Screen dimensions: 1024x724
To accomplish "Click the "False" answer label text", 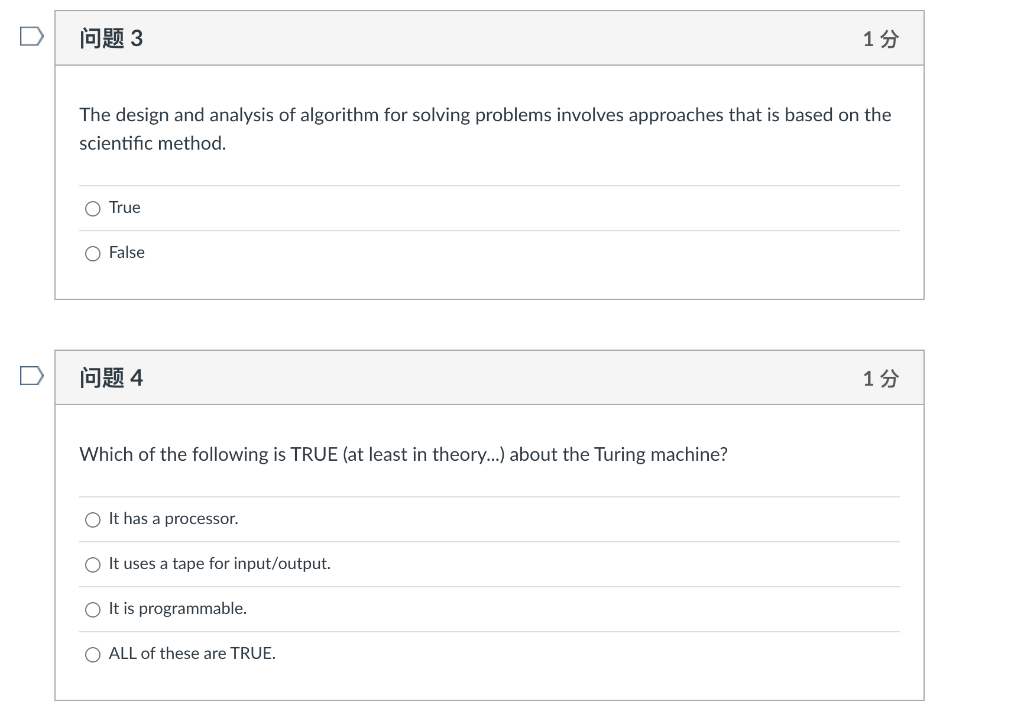I will point(127,253).
